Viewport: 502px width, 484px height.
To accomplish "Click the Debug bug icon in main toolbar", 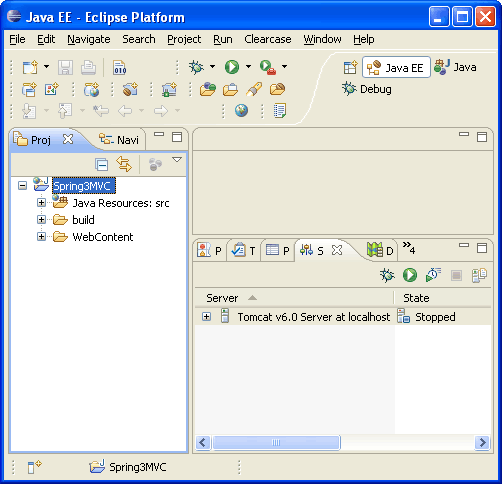I will tap(196, 67).
